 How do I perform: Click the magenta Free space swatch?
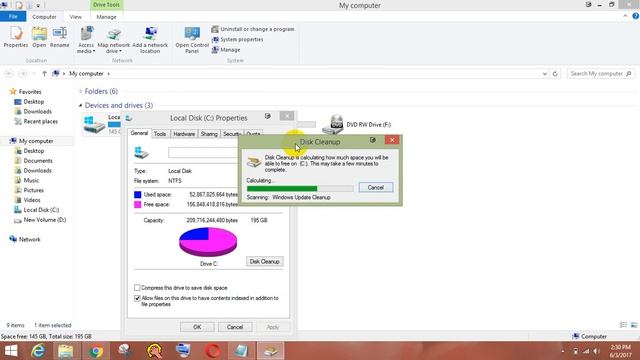138,204
